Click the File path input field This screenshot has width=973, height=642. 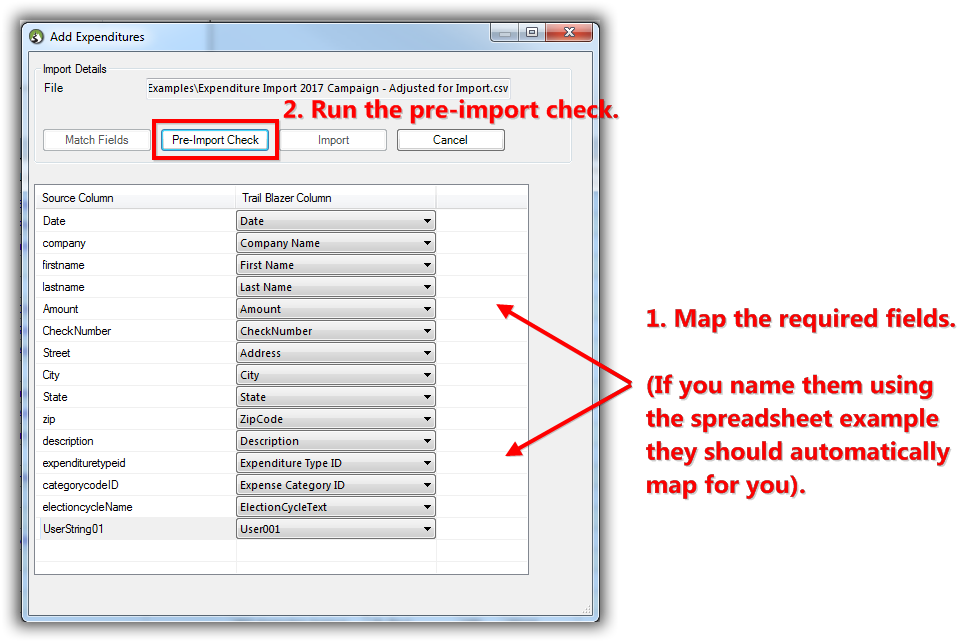(328, 88)
